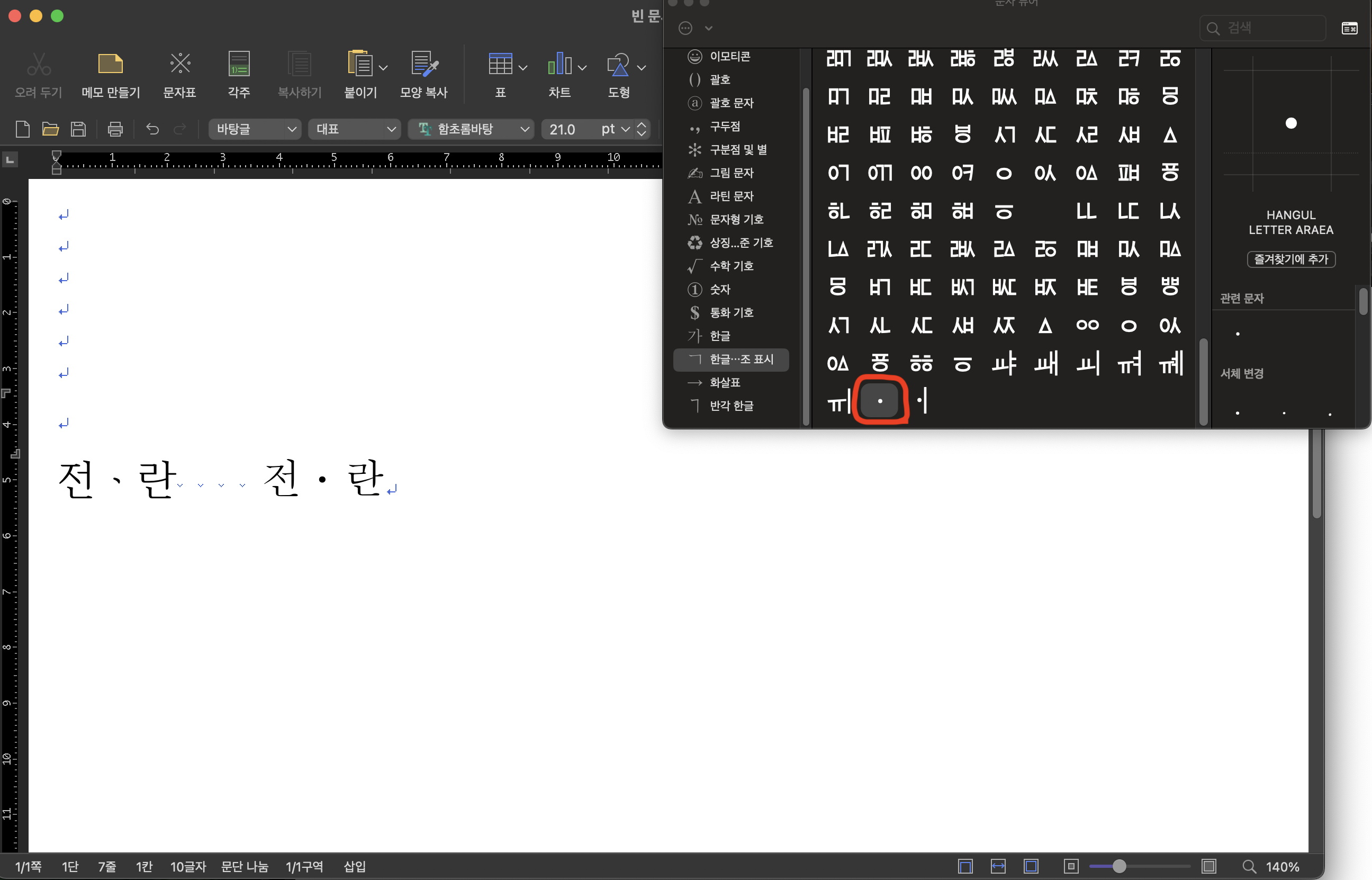
Task: Insert a footnote with 각주 icon
Action: coord(239,64)
